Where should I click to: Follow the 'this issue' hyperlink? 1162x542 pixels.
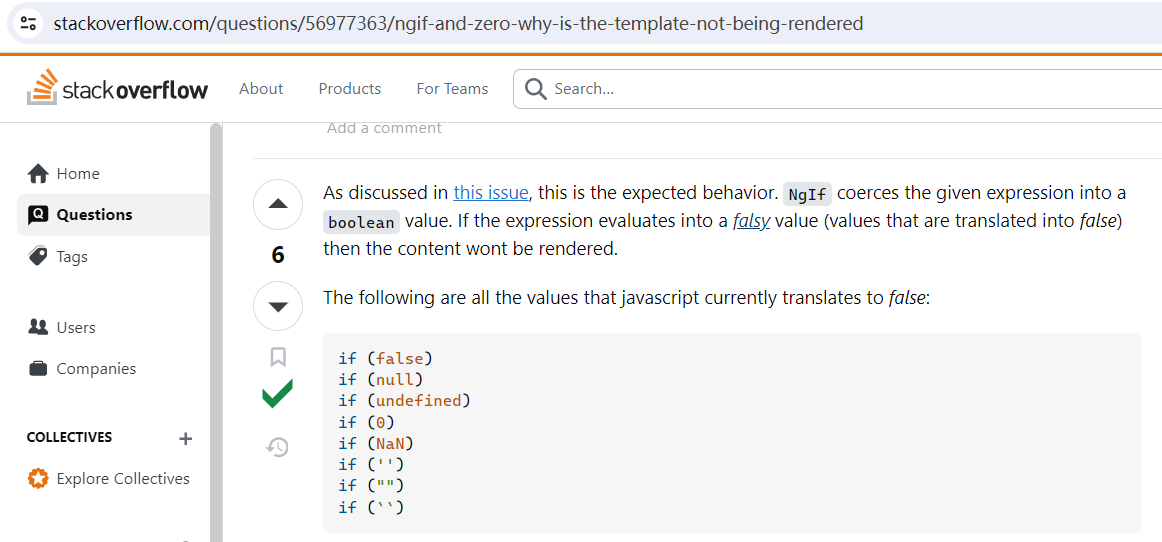[x=491, y=194]
